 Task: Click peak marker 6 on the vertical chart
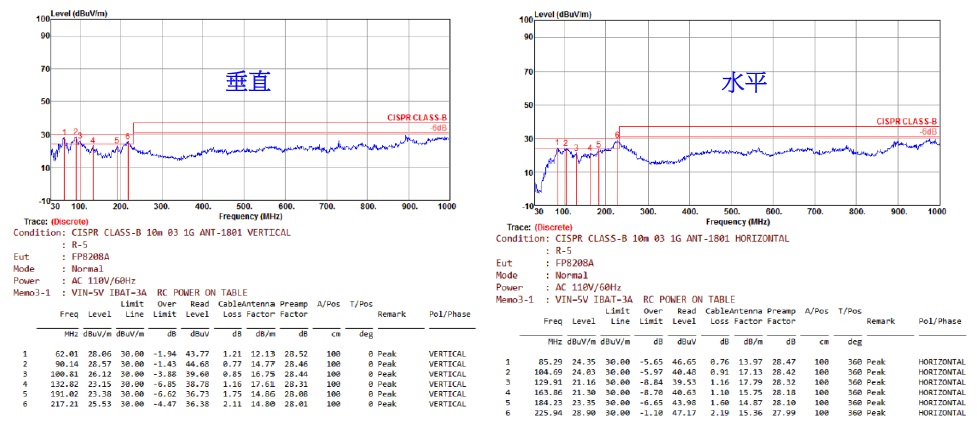[128, 135]
